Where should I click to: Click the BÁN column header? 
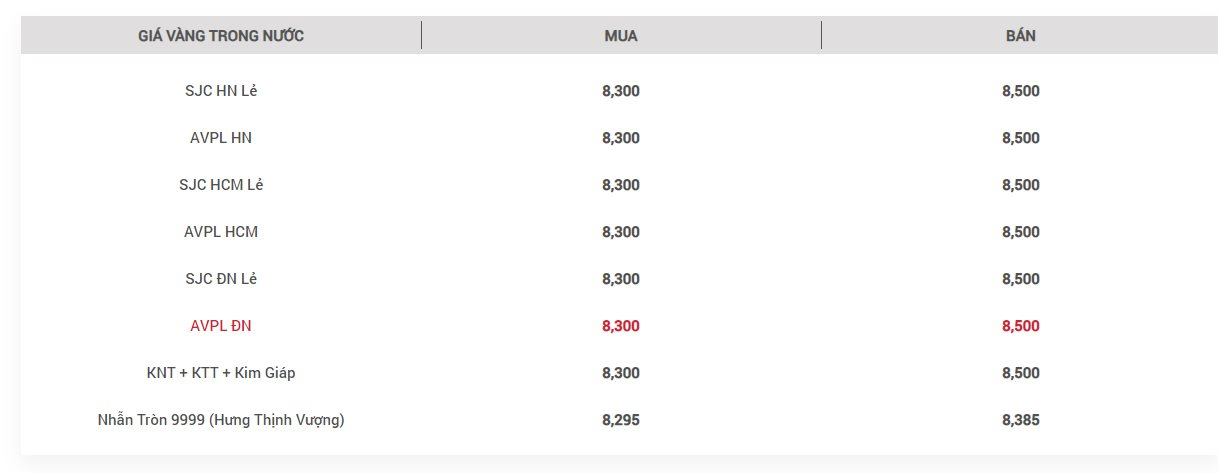[1021, 36]
